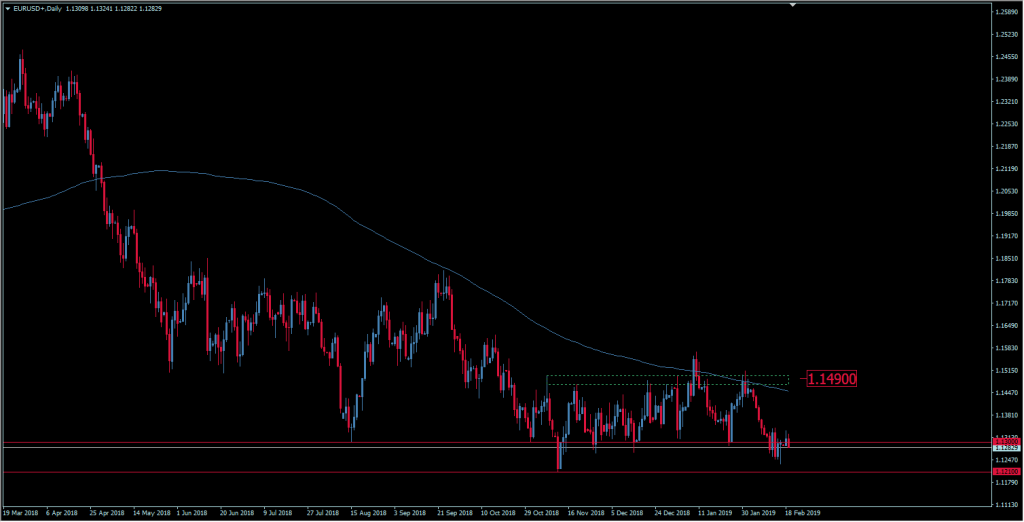Click the 1.12470 price axis label

(x=1007, y=460)
